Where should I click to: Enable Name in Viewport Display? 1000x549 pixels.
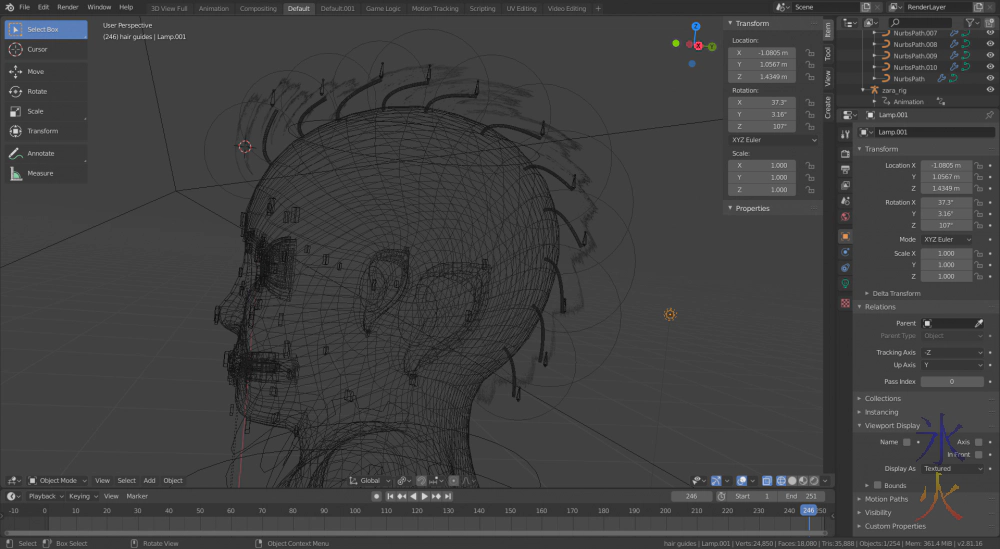tap(906, 442)
